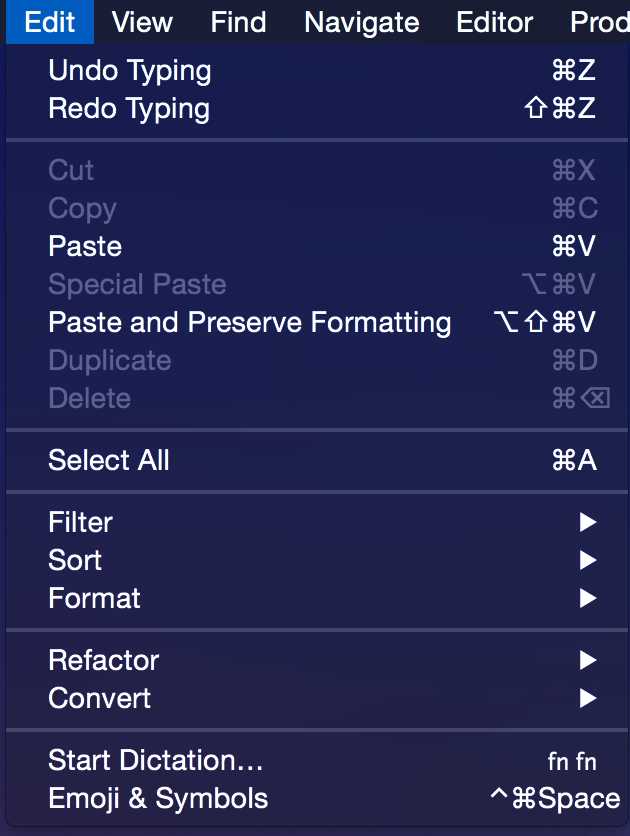This screenshot has height=836, width=630.
Task: Click the dimmed Special Paste entry
Action: click(x=317, y=284)
